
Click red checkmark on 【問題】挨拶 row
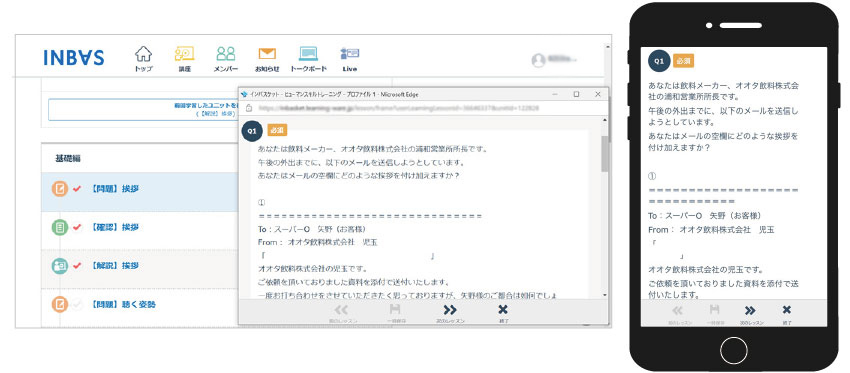(x=77, y=189)
